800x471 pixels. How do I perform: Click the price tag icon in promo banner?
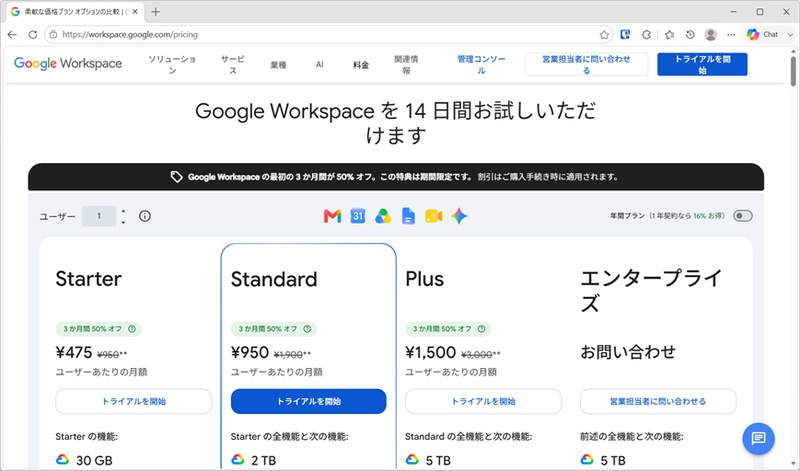(x=176, y=177)
